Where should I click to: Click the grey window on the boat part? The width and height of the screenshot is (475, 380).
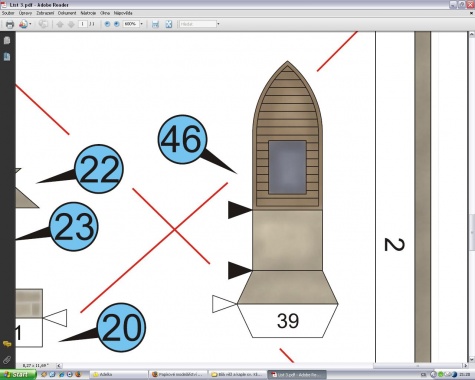tap(287, 167)
